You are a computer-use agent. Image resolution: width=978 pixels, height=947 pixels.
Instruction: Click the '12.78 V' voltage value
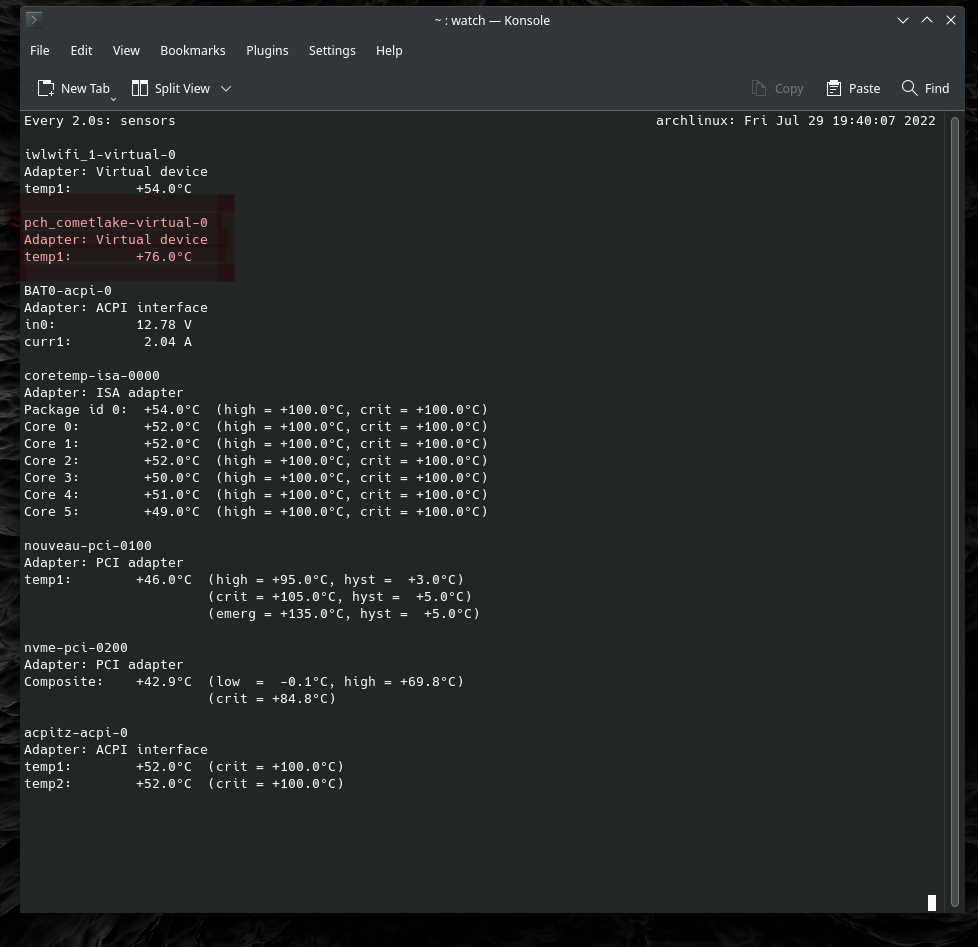click(164, 324)
